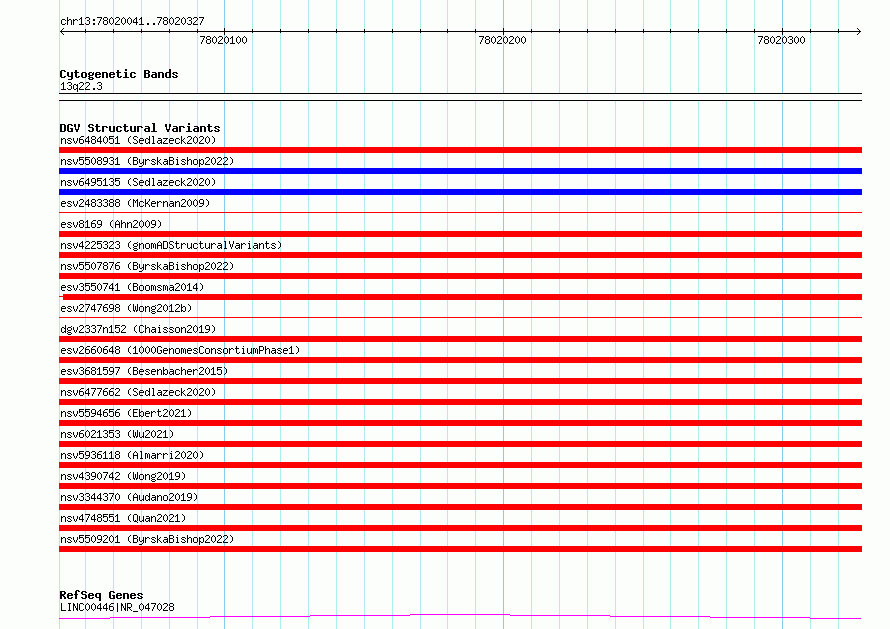Click the nsv5936118 (Almarri2020) label
This screenshot has height=629, width=890.
tap(132, 455)
